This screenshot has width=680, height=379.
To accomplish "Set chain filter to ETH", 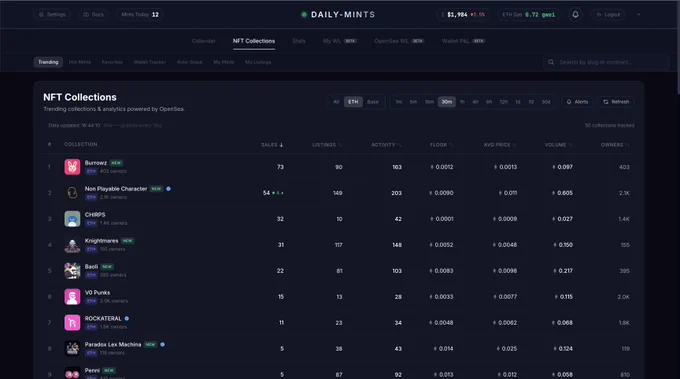I will tap(353, 102).
